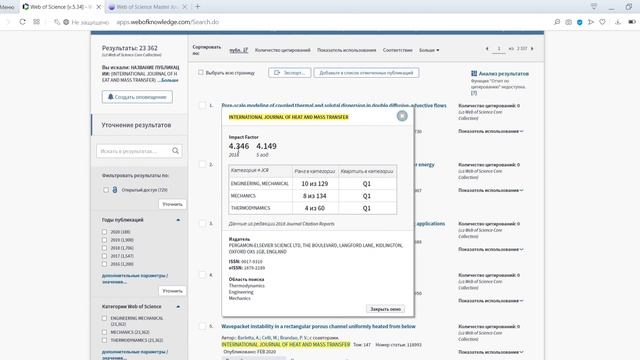The image size is (640, 360).
Task: Go to previous results page arrow
Action: [x=487, y=49]
